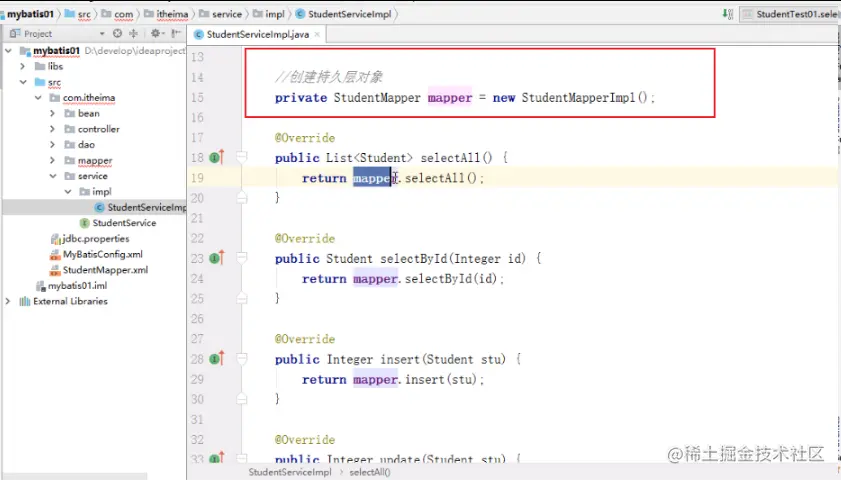
Task: Click the StudentMapper.xml file icon
Action: [x=55, y=270]
